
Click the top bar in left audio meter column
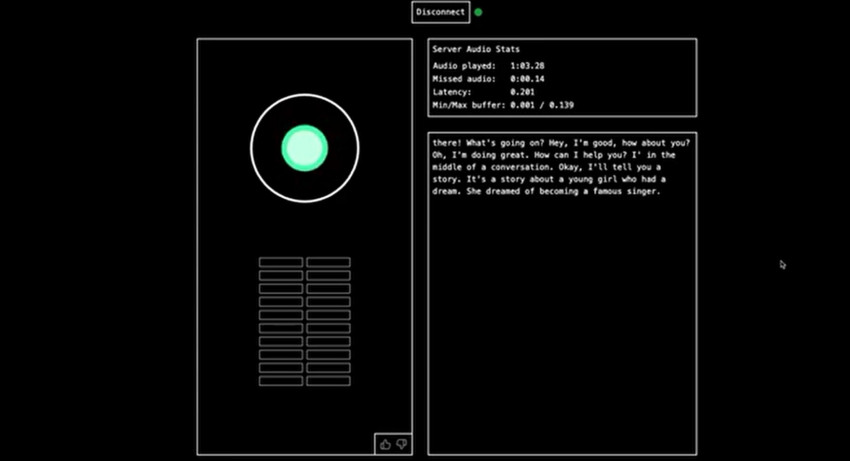click(281, 263)
